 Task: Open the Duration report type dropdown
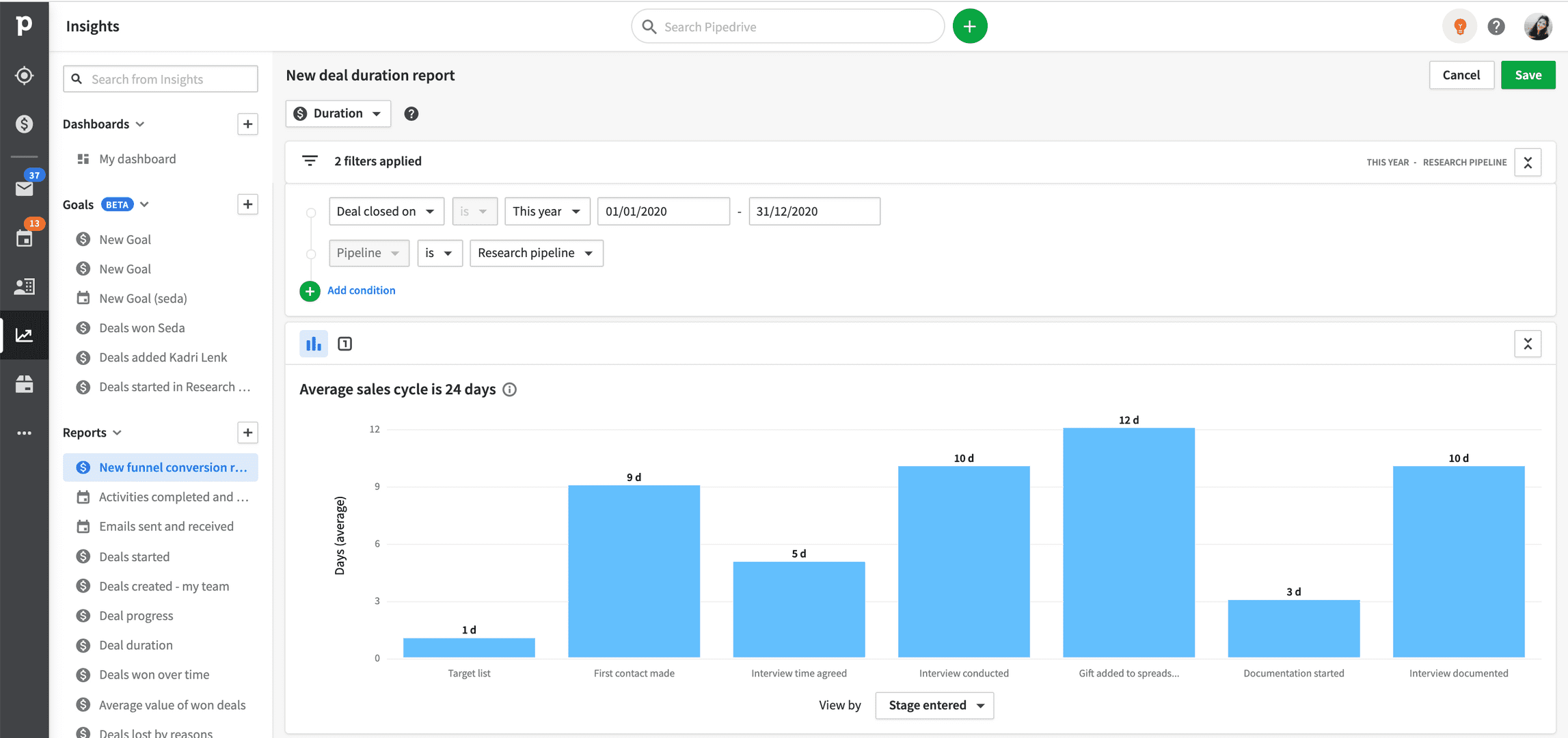[338, 113]
